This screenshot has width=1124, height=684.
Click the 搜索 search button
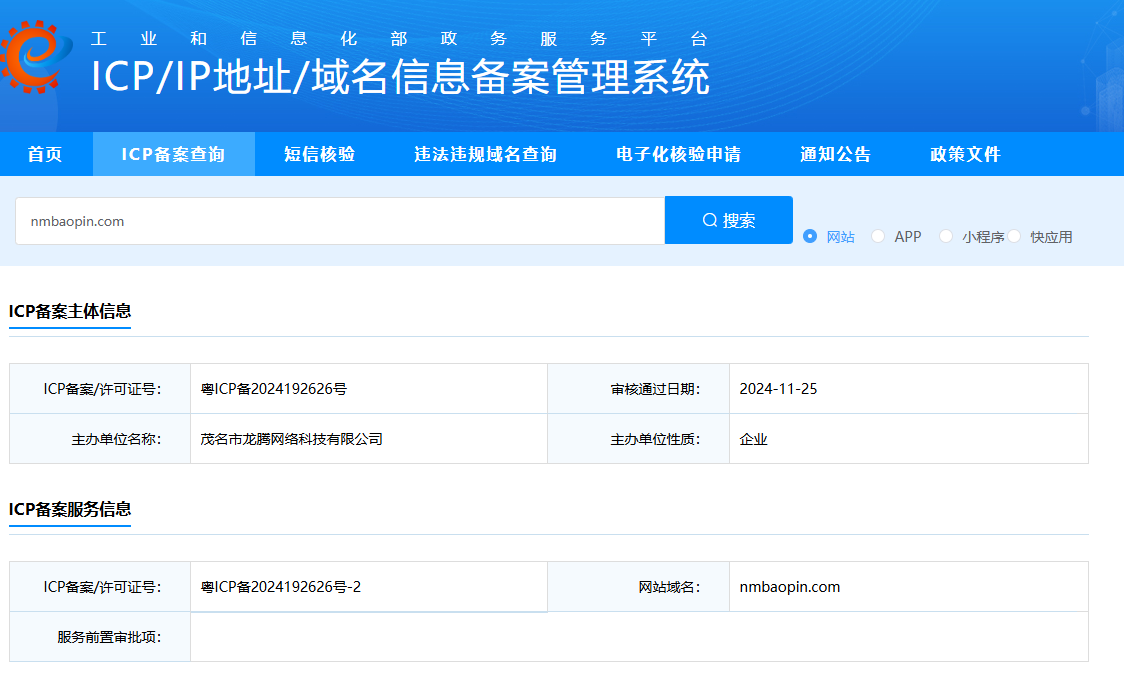pos(729,220)
